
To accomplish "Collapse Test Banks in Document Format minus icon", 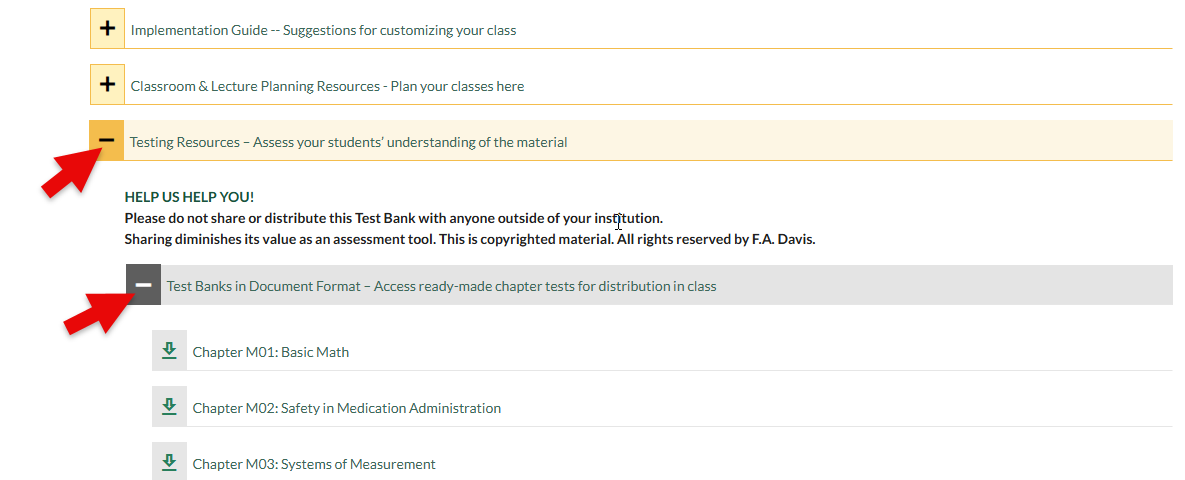I will 143,285.
